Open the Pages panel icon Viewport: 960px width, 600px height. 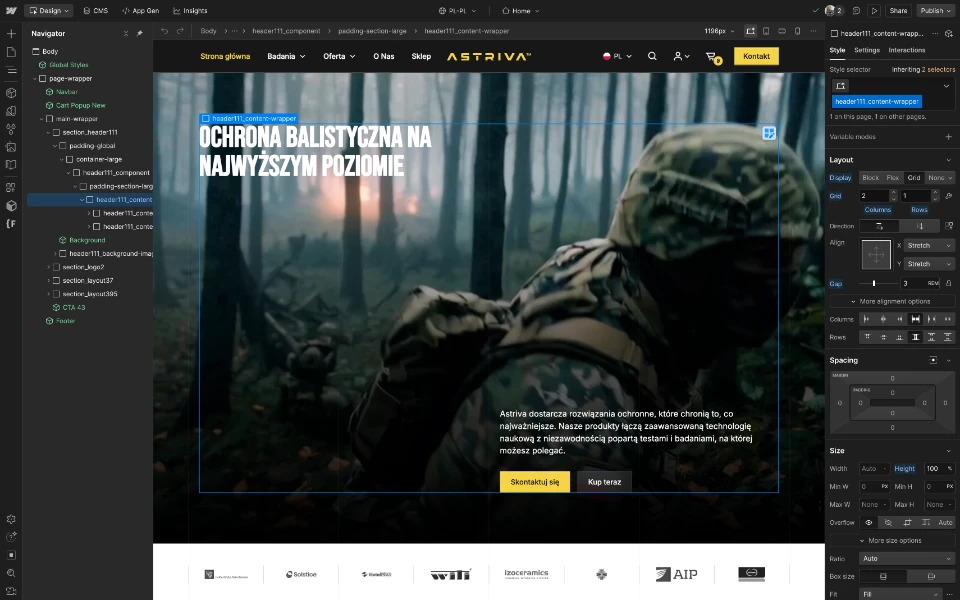11,52
